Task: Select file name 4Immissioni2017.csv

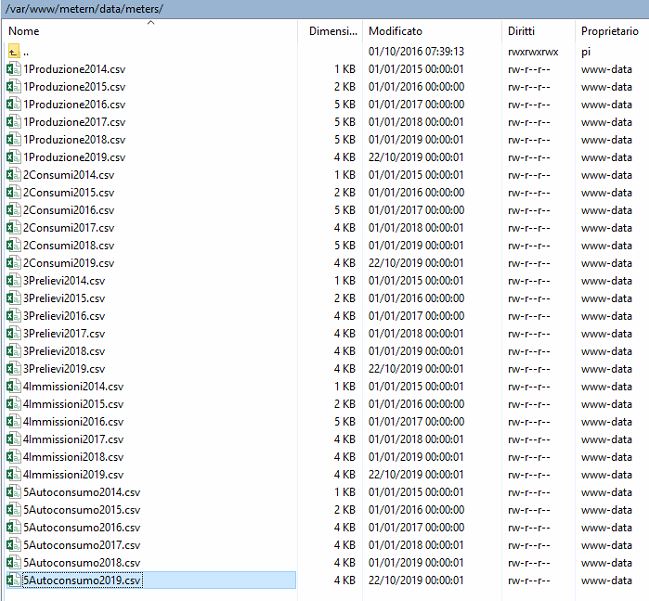Action: pyautogui.click(x=73, y=439)
